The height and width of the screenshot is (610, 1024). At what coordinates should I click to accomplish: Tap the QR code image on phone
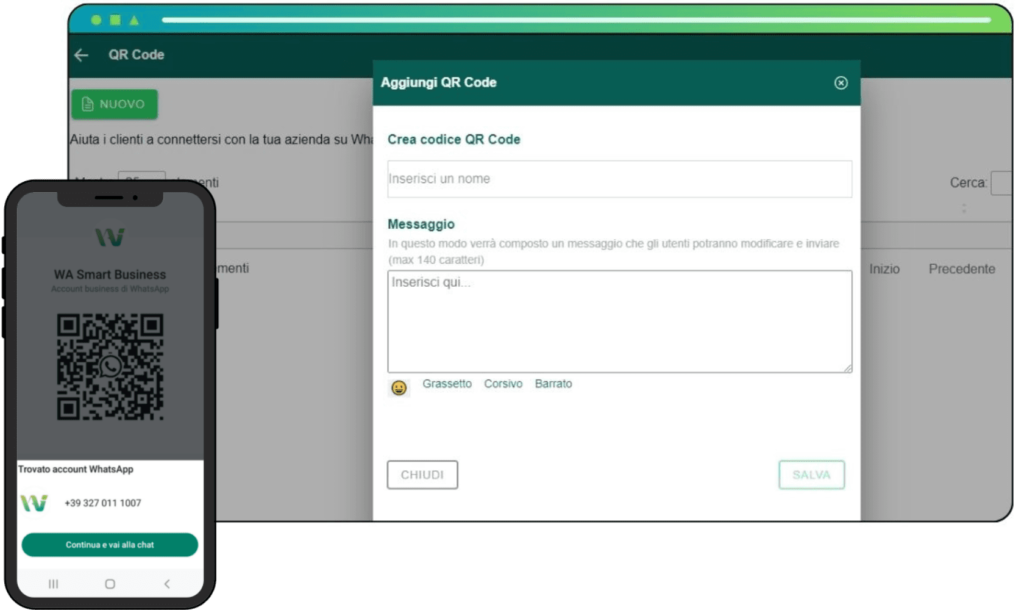pyautogui.click(x=110, y=367)
